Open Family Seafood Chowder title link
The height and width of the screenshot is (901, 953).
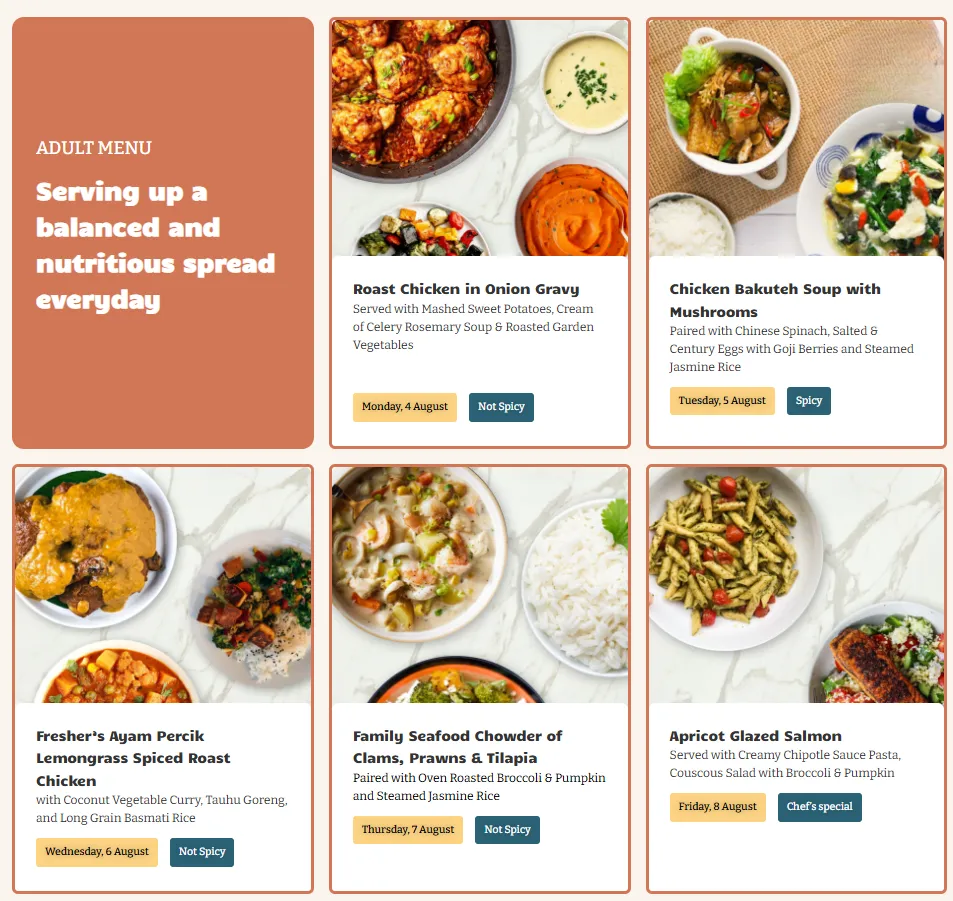click(x=458, y=747)
